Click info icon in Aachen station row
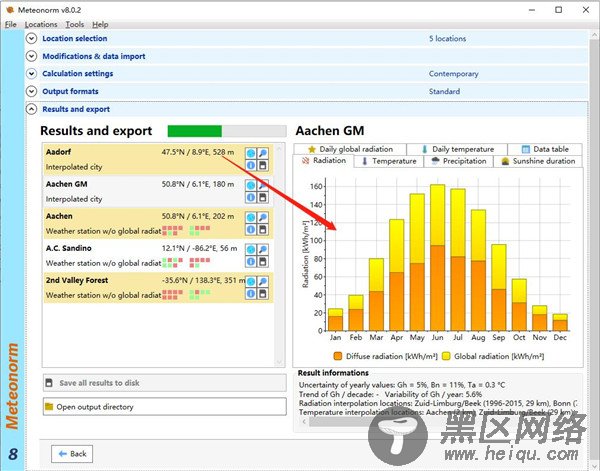The height and width of the screenshot is (471, 600). point(251,230)
